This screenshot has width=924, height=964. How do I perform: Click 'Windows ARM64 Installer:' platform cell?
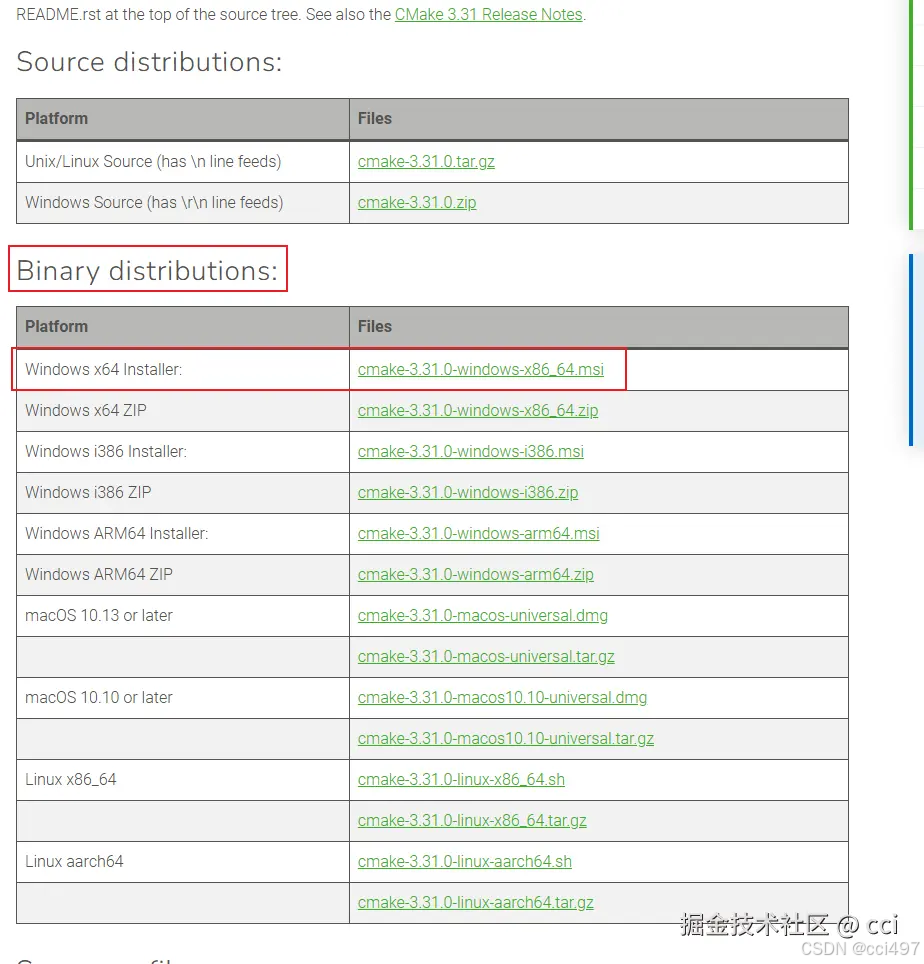pos(183,534)
